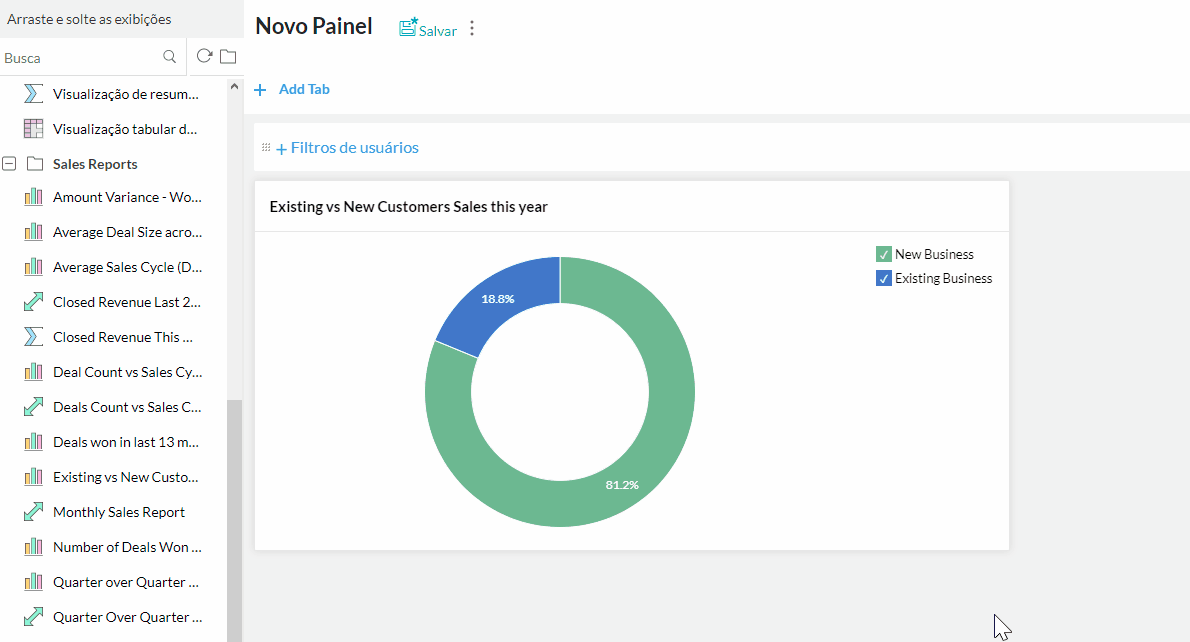
Task: Select Number of Deals Won ... report
Action: [x=127, y=547]
